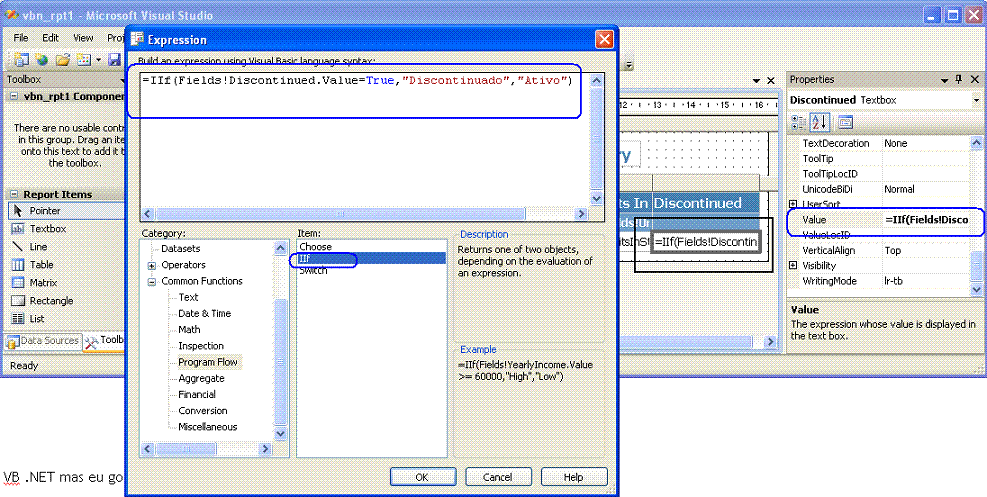The image size is (987, 497).
Task: Select Datasets in the Category tree
Action: click(181, 249)
